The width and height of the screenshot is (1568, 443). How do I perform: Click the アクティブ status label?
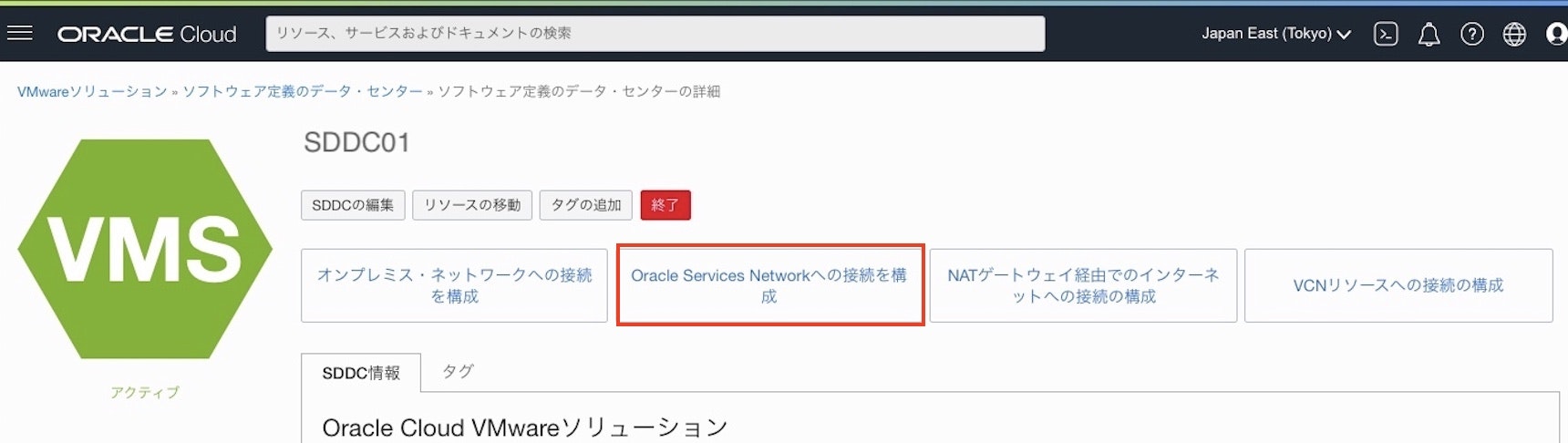[145, 392]
